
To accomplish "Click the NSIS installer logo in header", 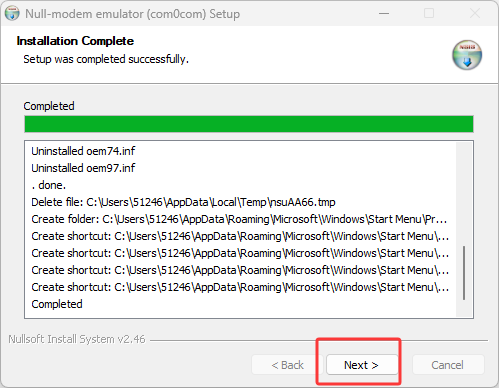I will coord(467,55).
